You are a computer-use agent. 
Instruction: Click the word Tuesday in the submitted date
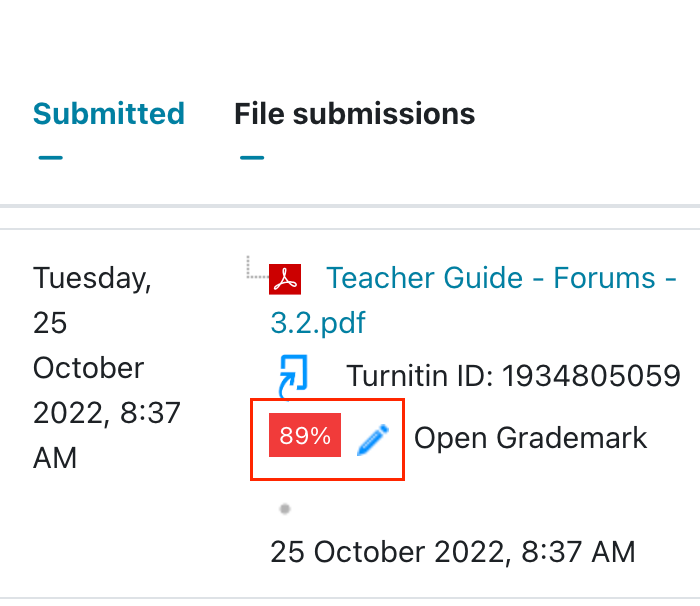click(92, 278)
